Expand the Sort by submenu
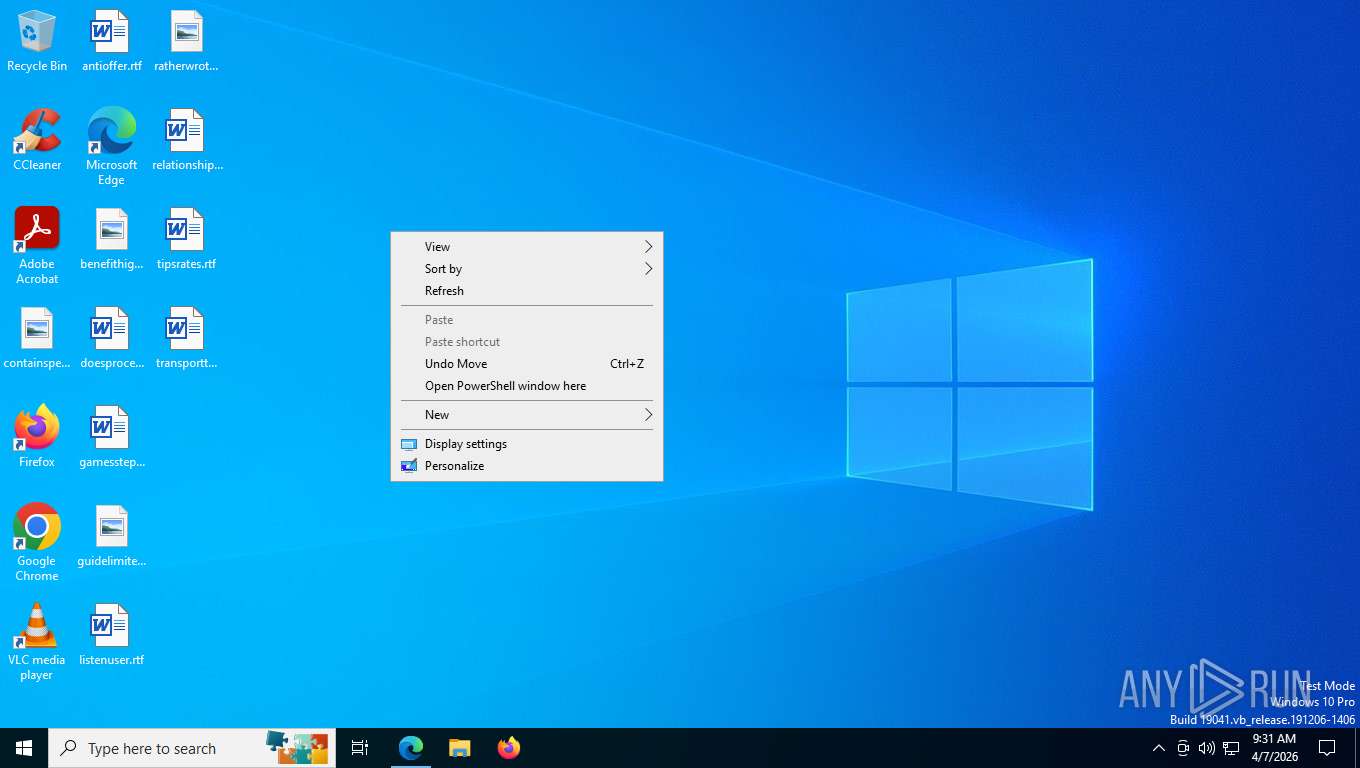 (x=526, y=269)
